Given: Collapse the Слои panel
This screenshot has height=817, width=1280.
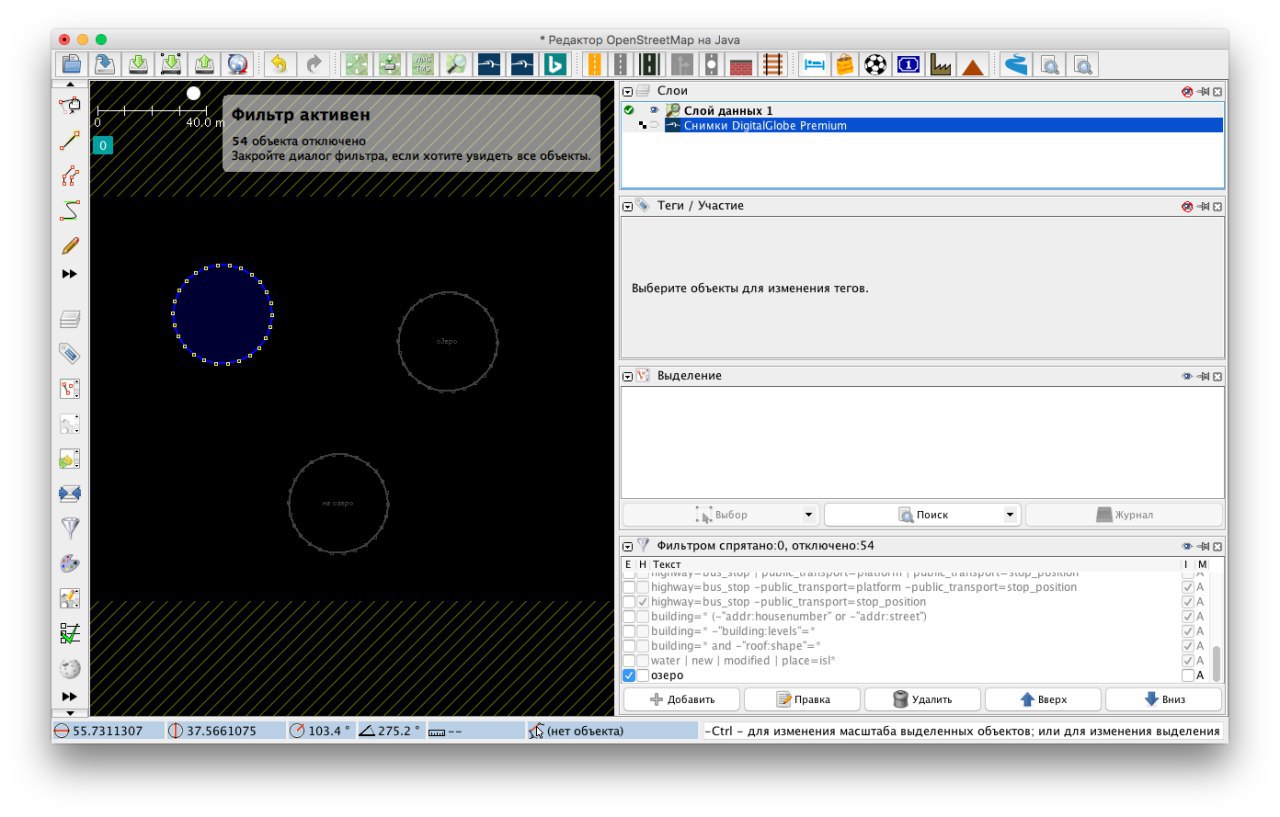Looking at the screenshot, I should [628, 91].
